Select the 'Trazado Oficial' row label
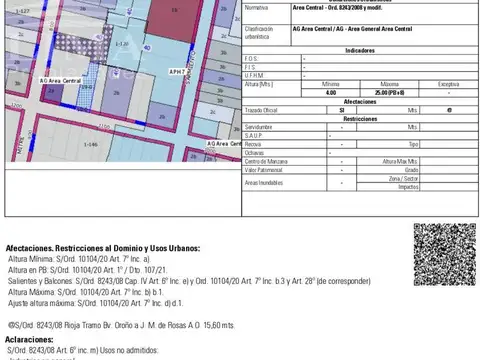Viewport: 480px width, 360px height. (x=261, y=110)
